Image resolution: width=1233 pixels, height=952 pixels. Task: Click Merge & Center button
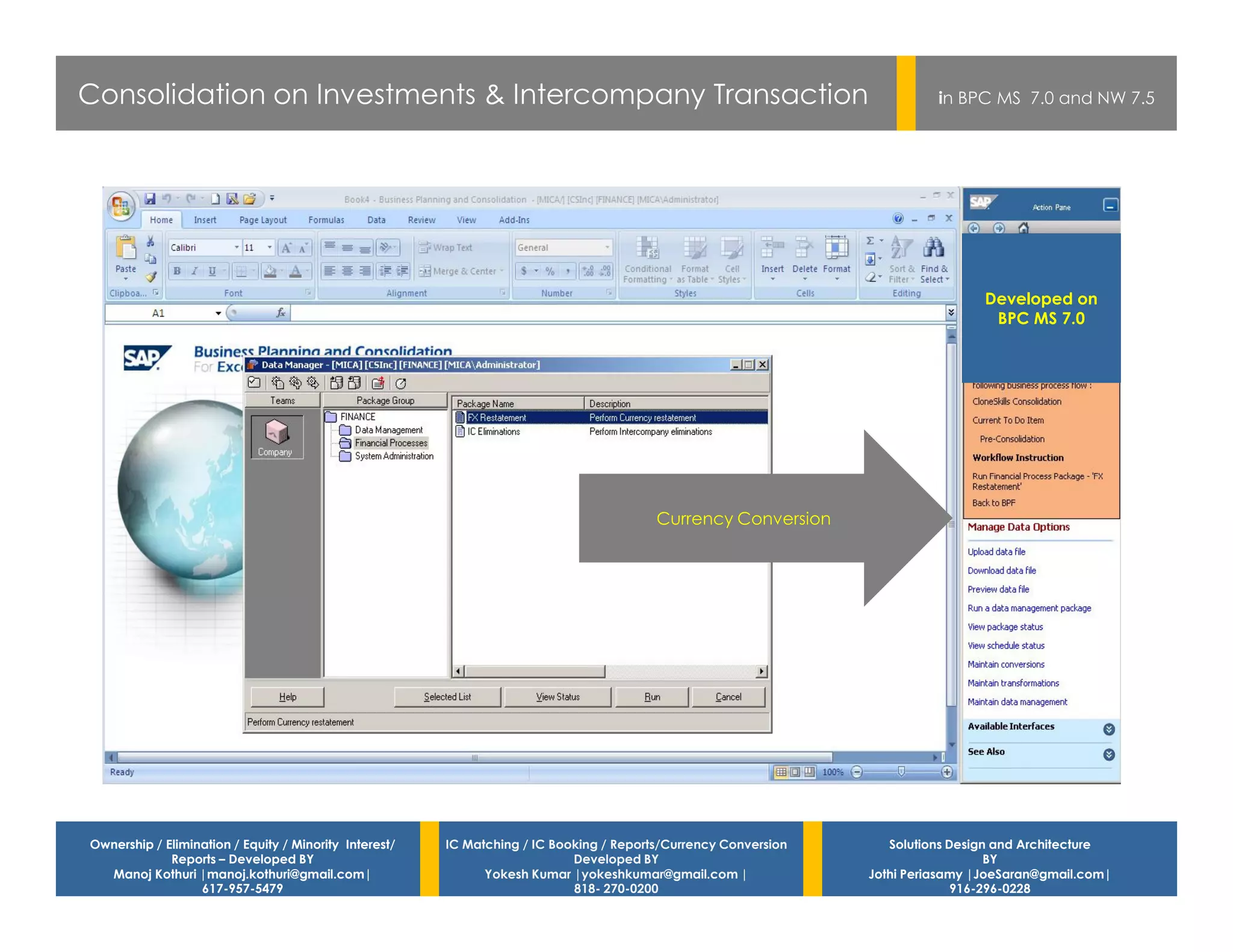(x=461, y=271)
